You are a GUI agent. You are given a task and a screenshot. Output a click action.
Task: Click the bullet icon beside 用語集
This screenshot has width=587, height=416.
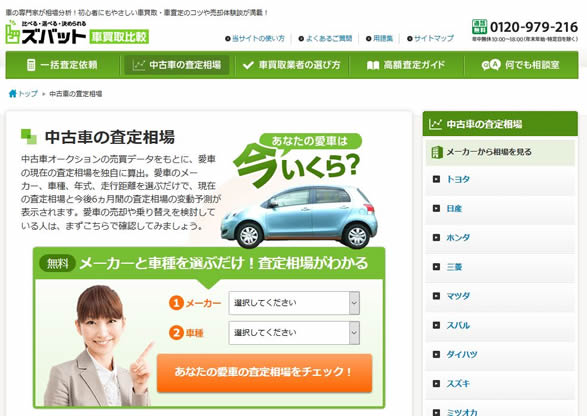(368, 39)
